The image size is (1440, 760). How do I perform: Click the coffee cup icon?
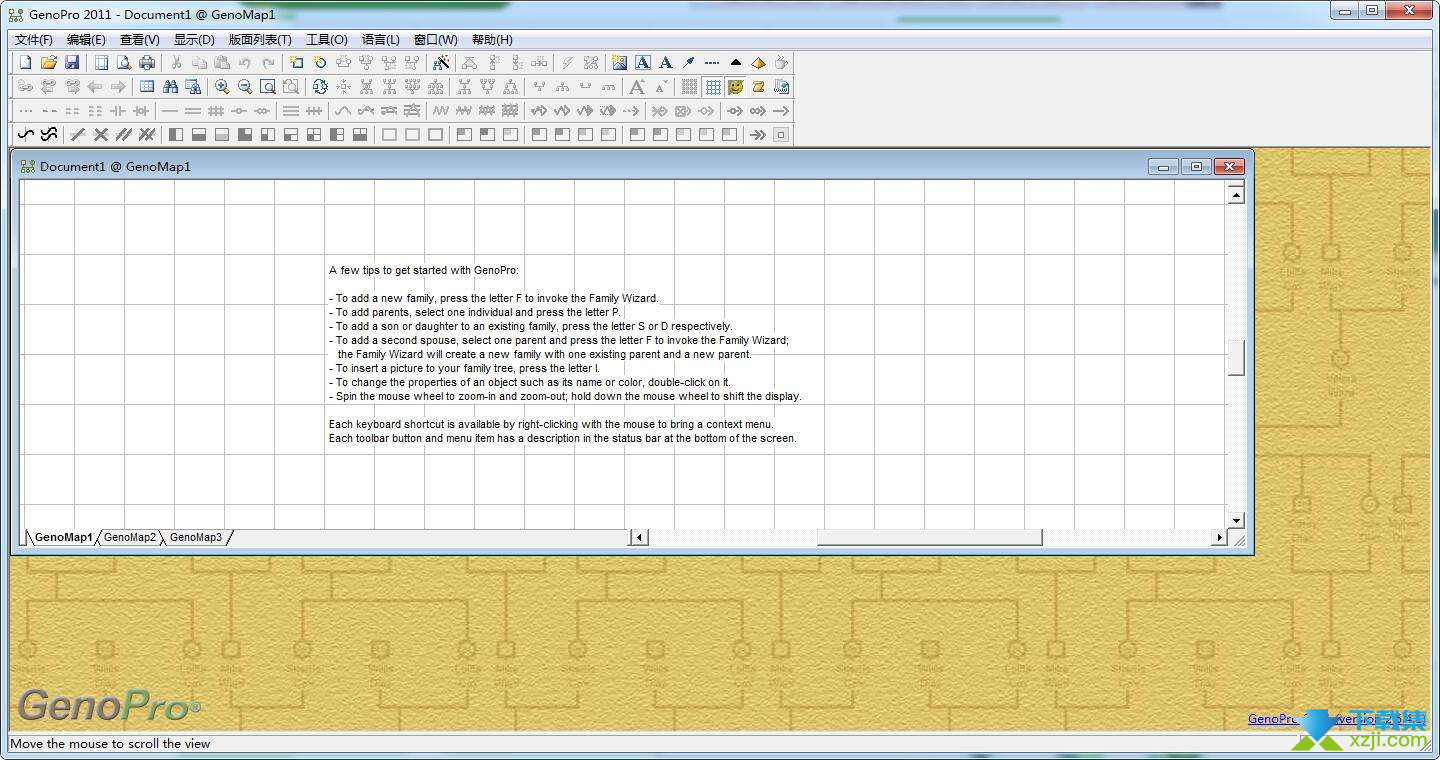point(782,63)
